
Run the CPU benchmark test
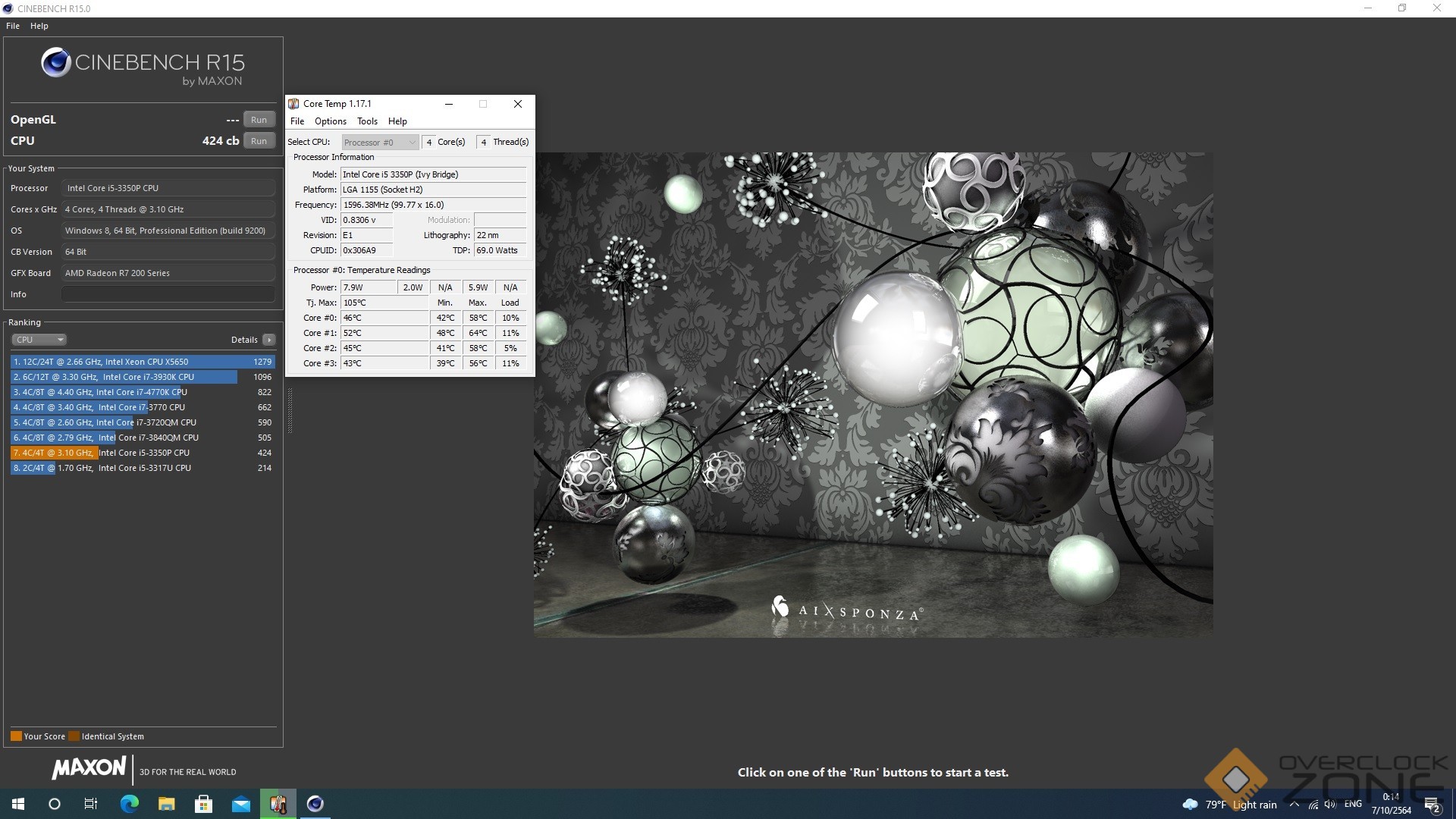click(259, 141)
